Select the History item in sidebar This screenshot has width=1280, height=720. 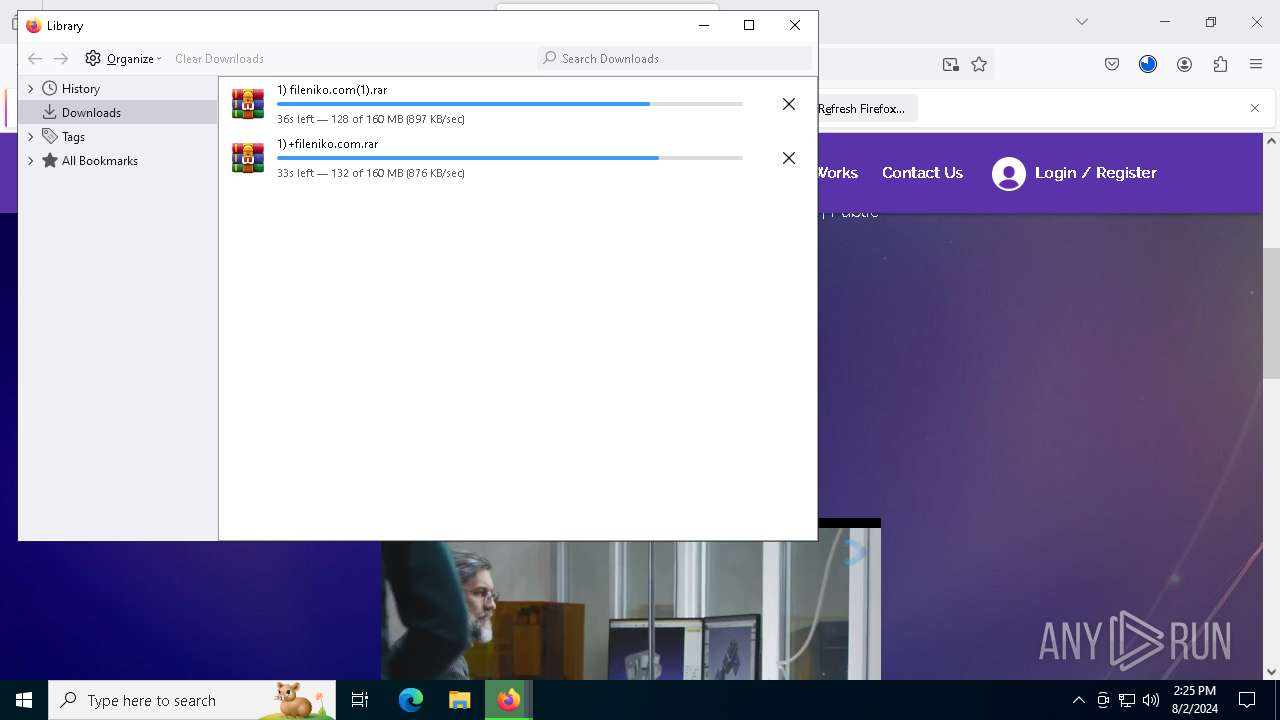click(80, 88)
